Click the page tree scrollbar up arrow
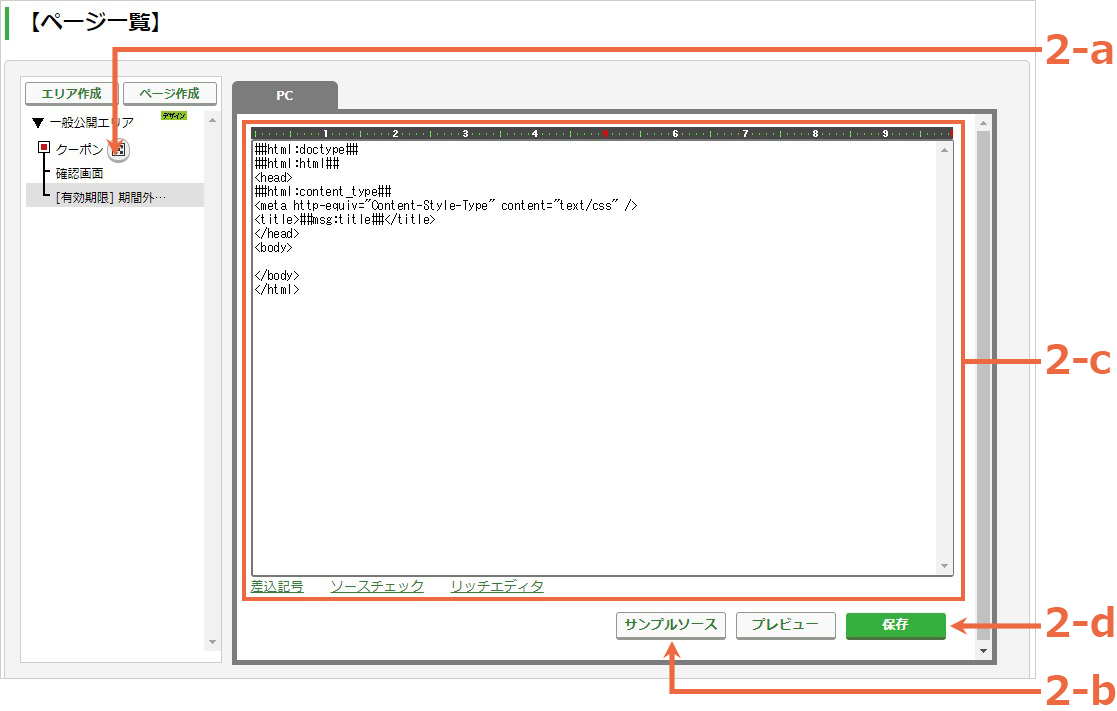 point(212,120)
